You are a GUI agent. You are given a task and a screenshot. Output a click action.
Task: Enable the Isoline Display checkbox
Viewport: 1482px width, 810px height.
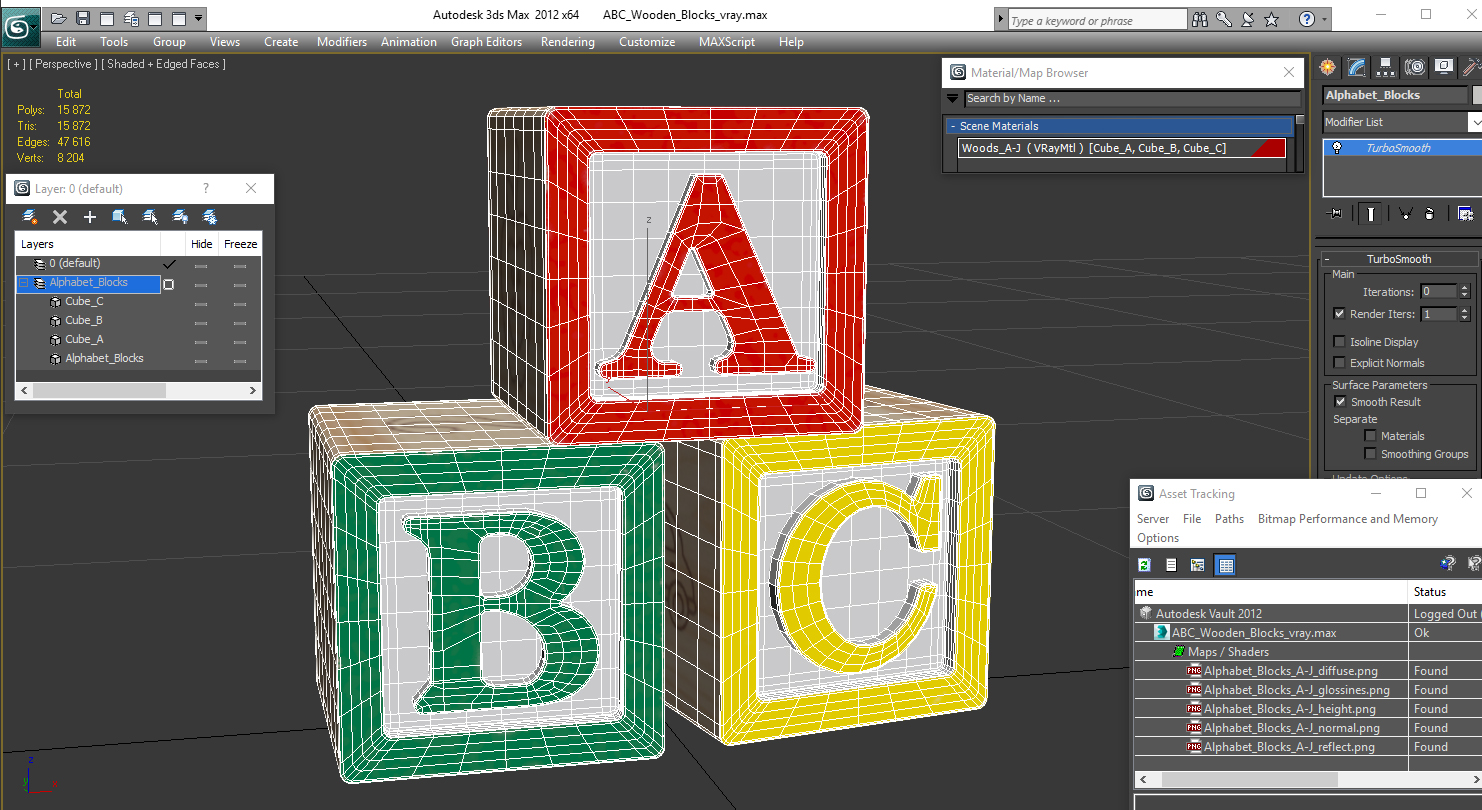tap(1340, 342)
